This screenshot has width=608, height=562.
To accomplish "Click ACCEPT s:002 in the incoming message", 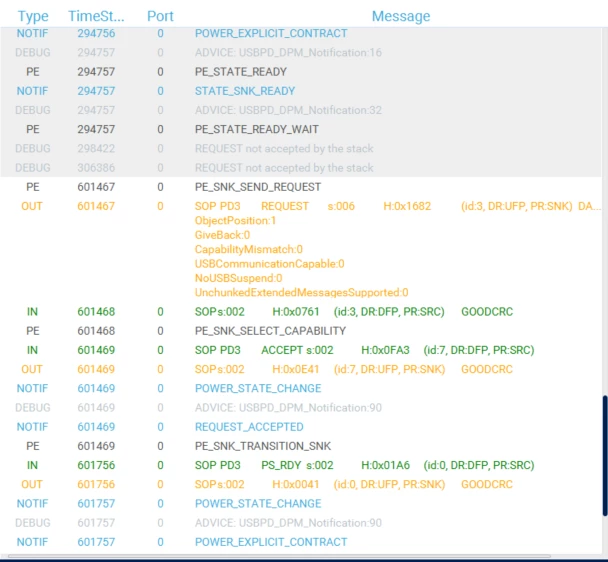I will click(297, 350).
